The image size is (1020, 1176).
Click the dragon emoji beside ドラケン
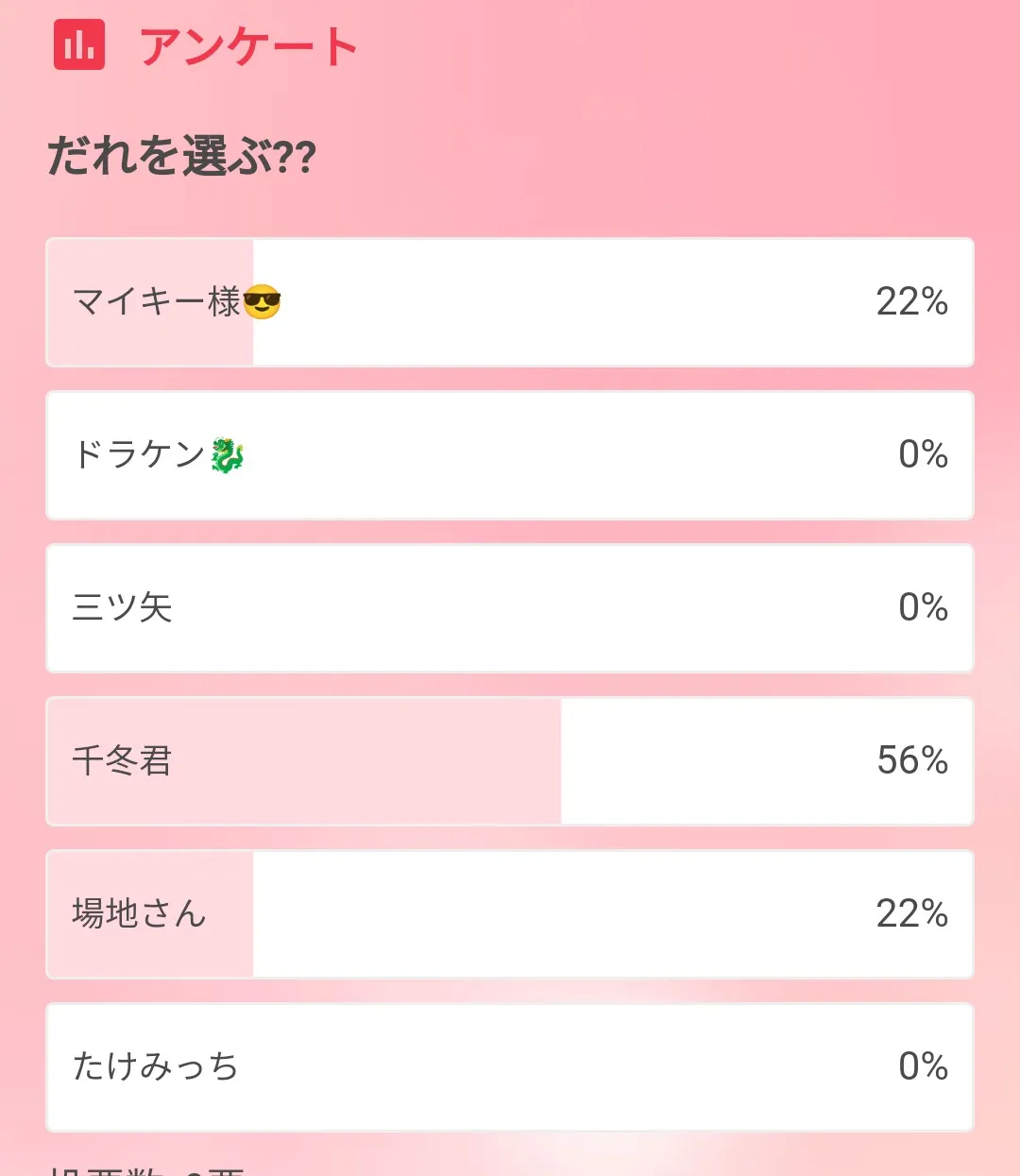click(227, 455)
